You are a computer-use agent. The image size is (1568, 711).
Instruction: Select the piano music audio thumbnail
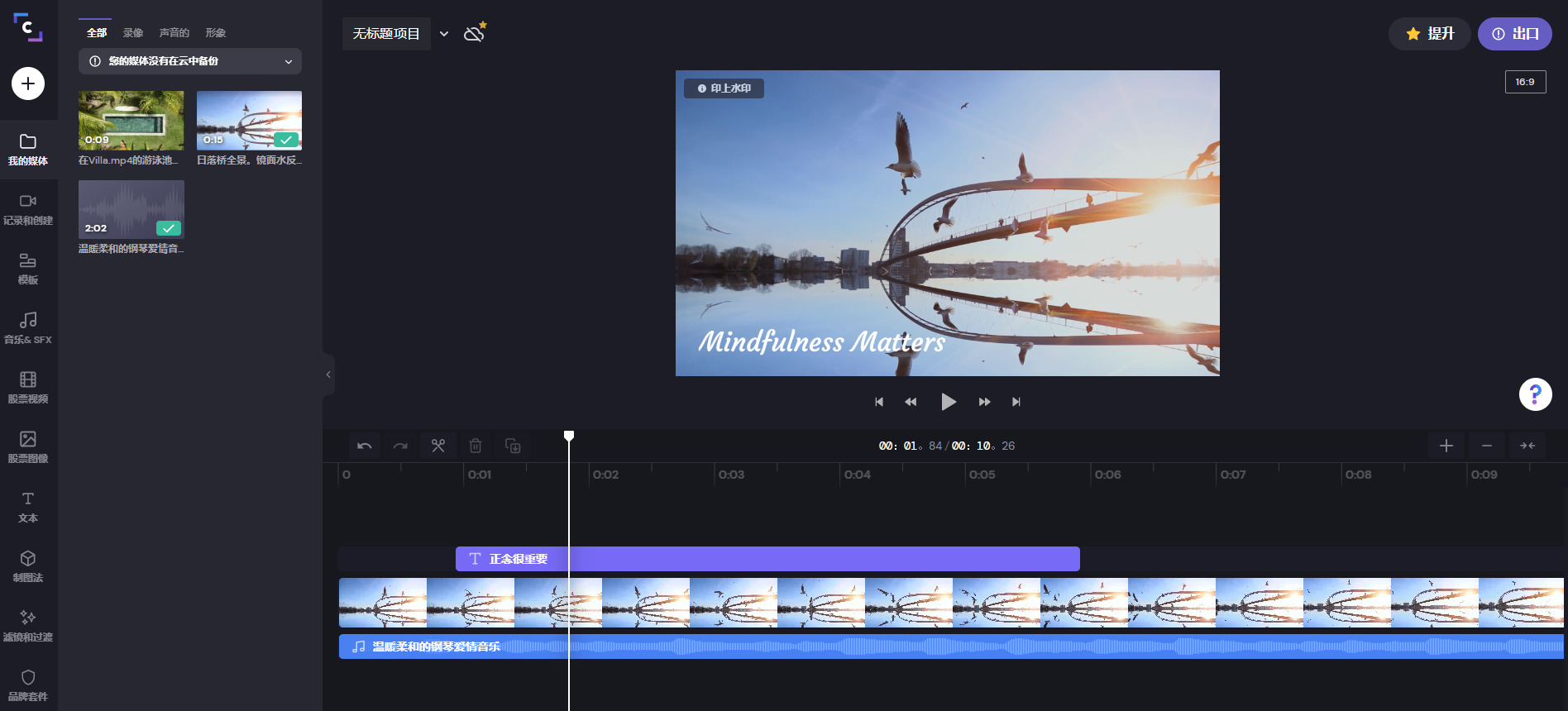coord(131,209)
